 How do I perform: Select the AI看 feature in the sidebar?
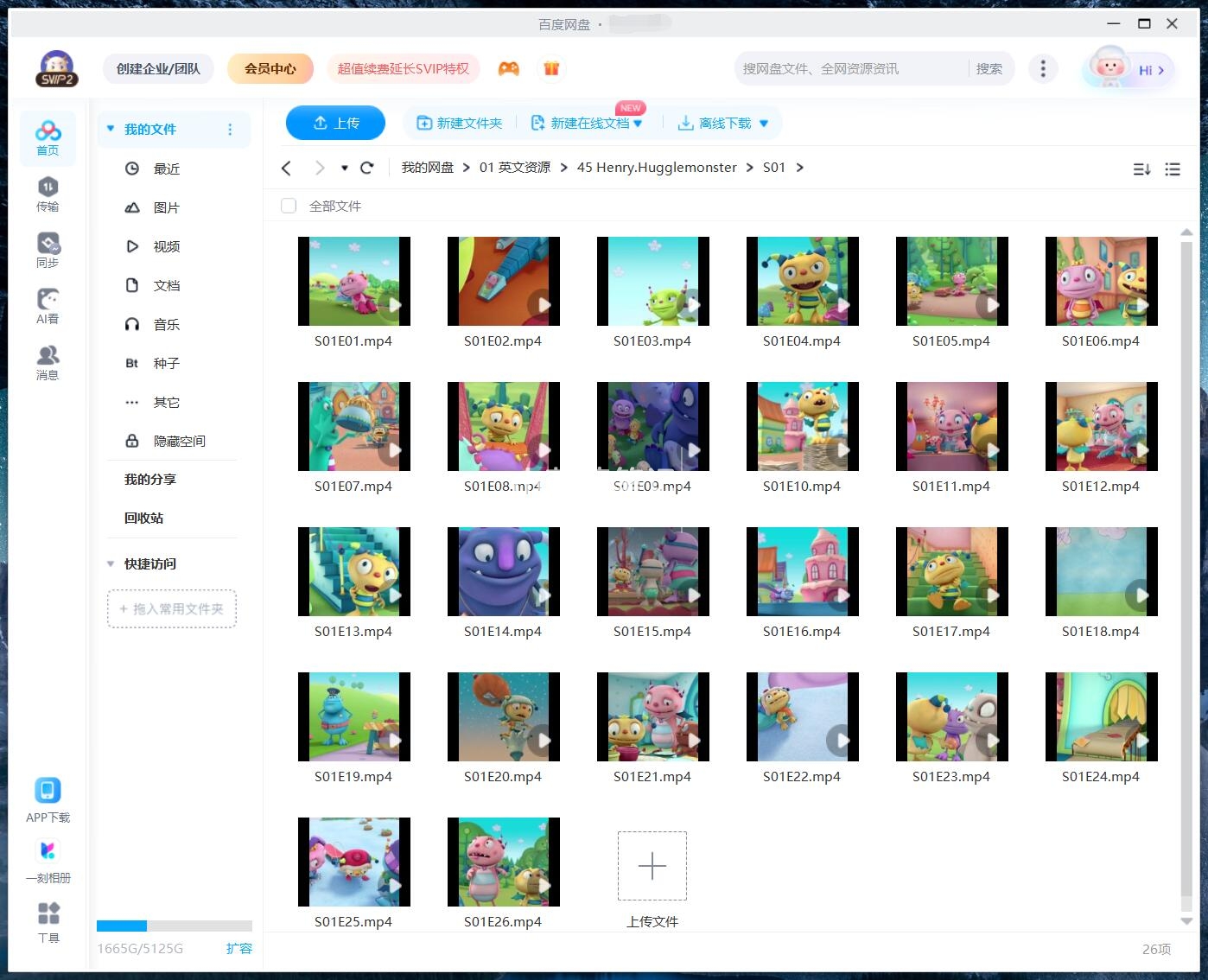(x=48, y=305)
